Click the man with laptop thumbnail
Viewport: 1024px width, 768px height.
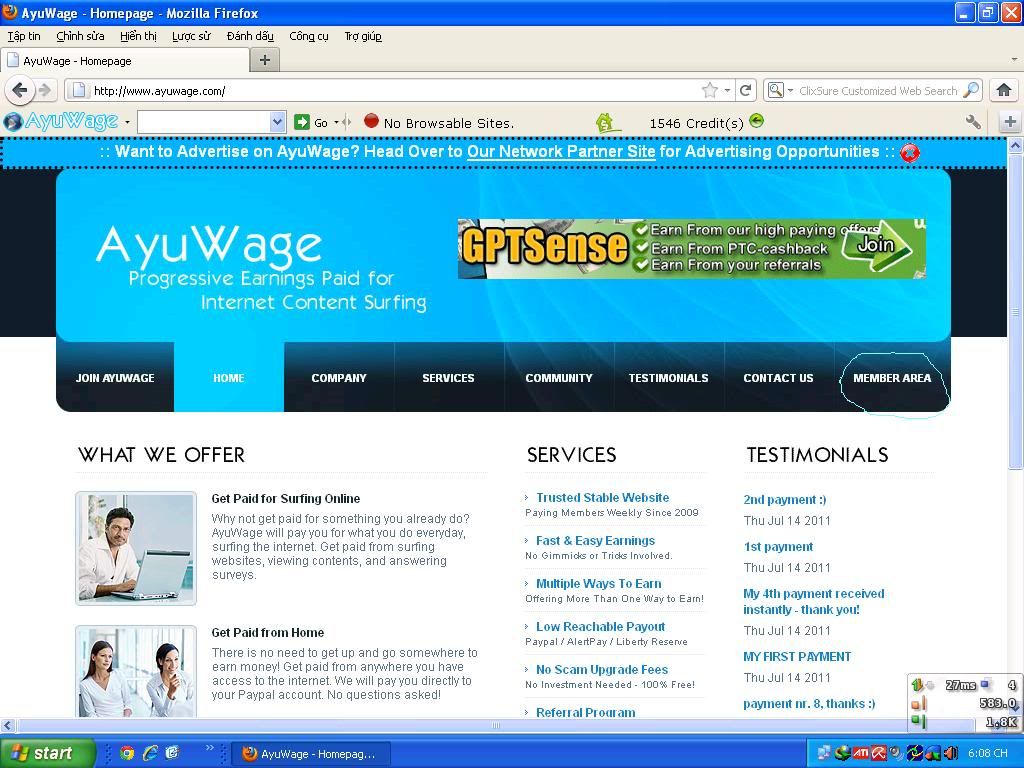pyautogui.click(x=136, y=549)
